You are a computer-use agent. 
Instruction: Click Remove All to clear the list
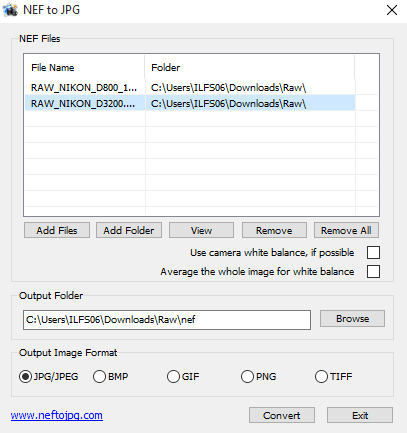[346, 230]
